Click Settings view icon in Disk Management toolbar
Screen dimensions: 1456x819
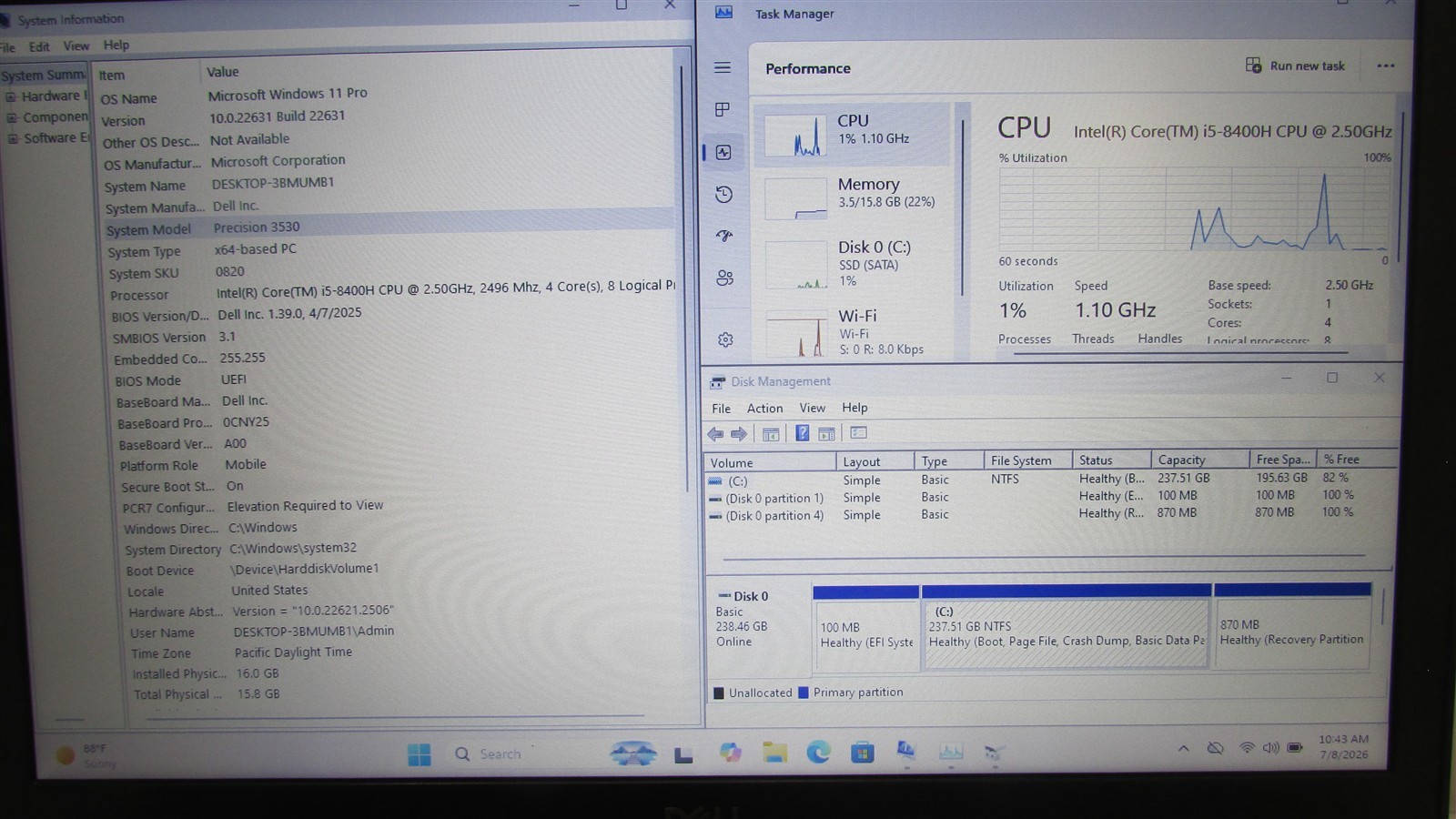click(x=858, y=433)
